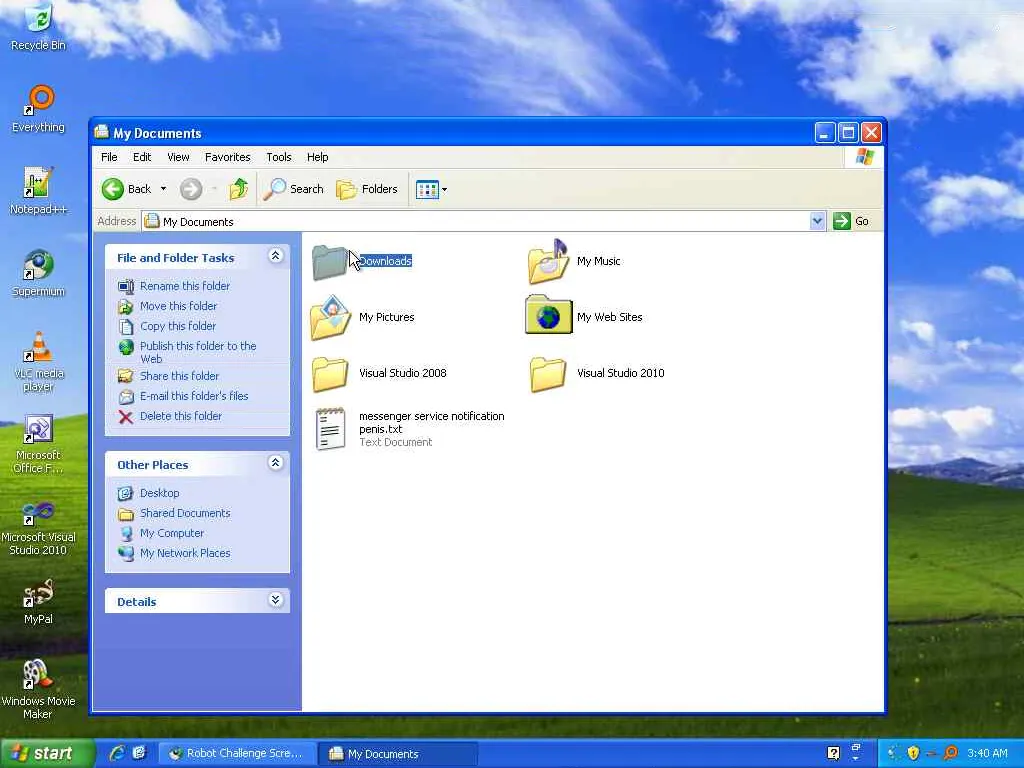Image resolution: width=1024 pixels, height=768 pixels.
Task: Open the Back history dropdown arrow
Action: [163, 189]
